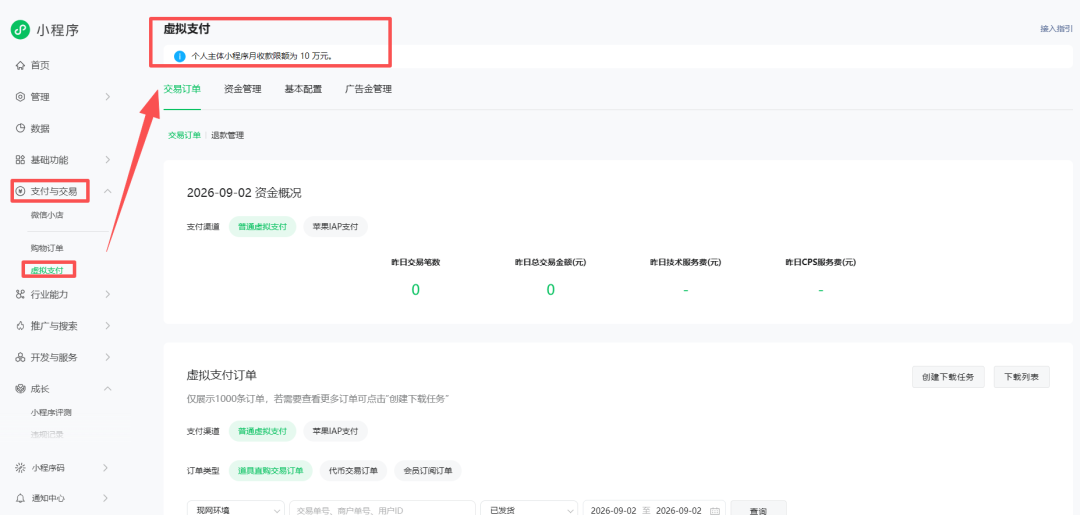Select 会员订阅订单 order type
This screenshot has height=515, width=1080.
click(428, 471)
